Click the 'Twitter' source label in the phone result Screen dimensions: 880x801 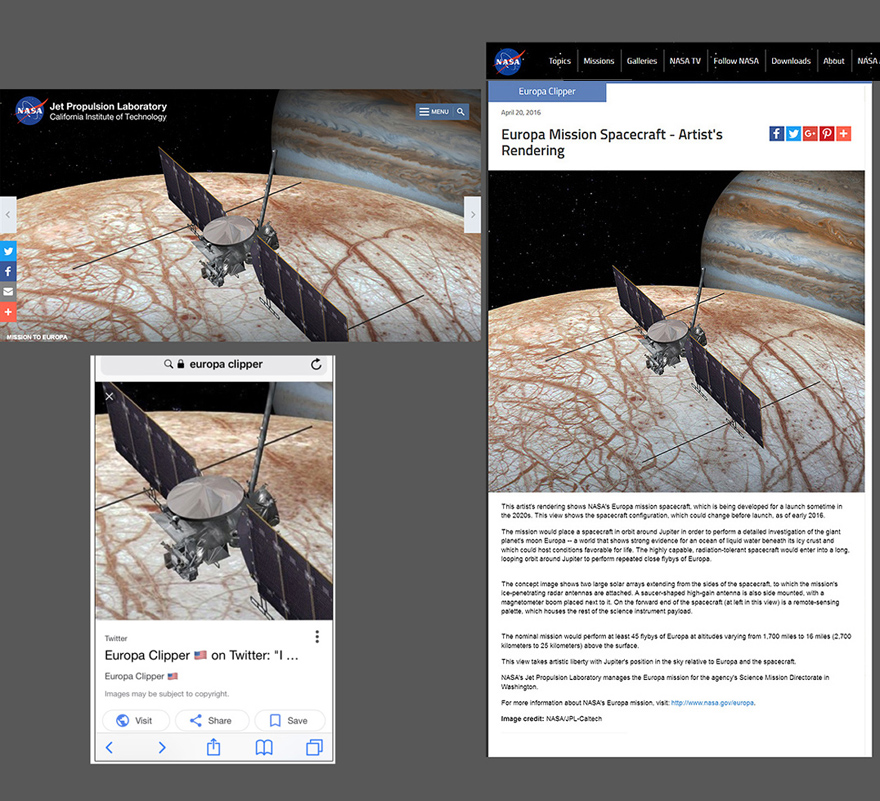[116, 638]
